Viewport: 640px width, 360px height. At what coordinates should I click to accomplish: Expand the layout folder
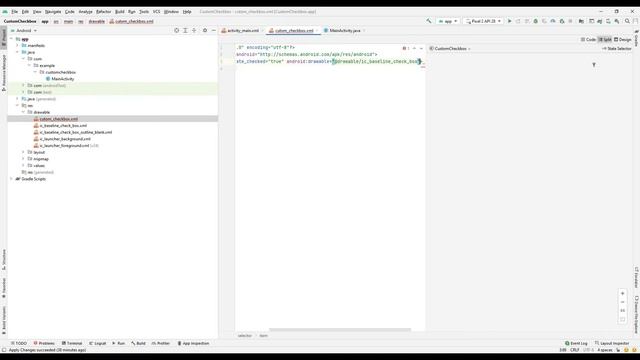pos(24,152)
